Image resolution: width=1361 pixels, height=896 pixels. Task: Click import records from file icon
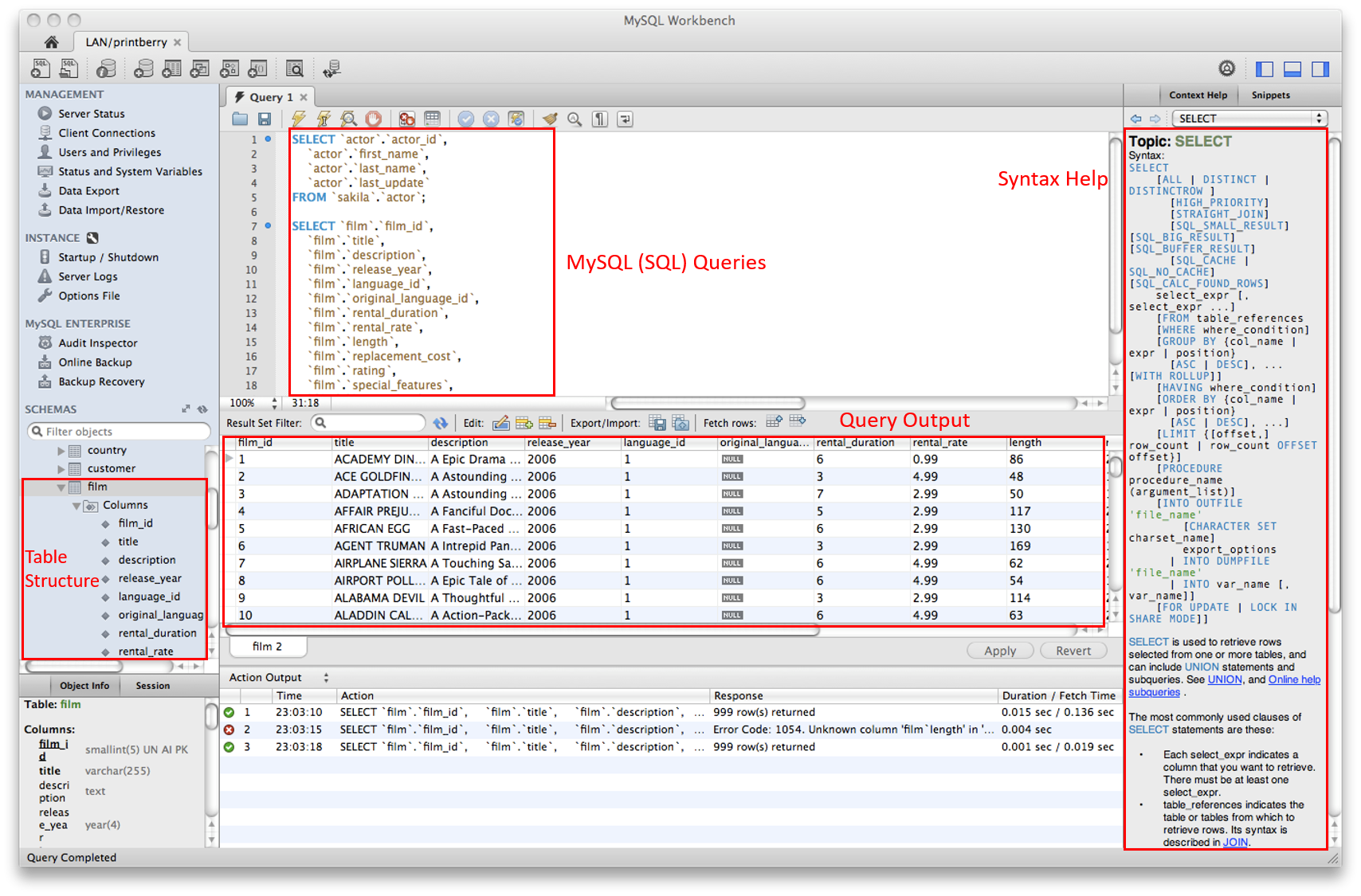(x=680, y=423)
